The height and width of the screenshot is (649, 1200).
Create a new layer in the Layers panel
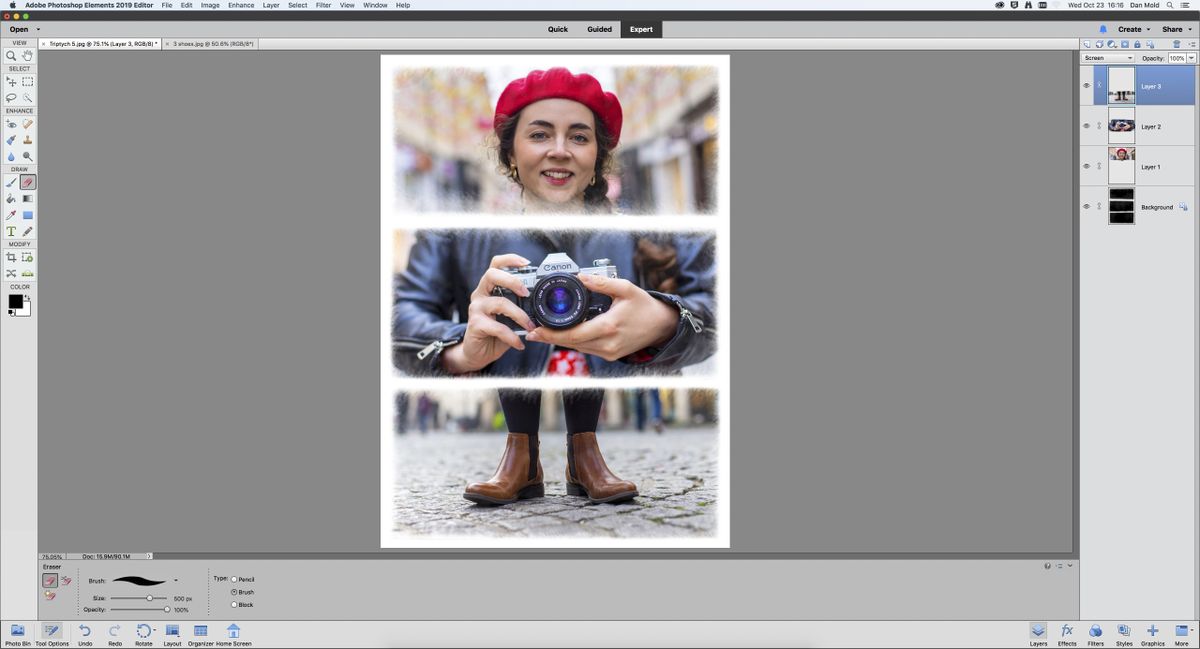pos(1087,44)
